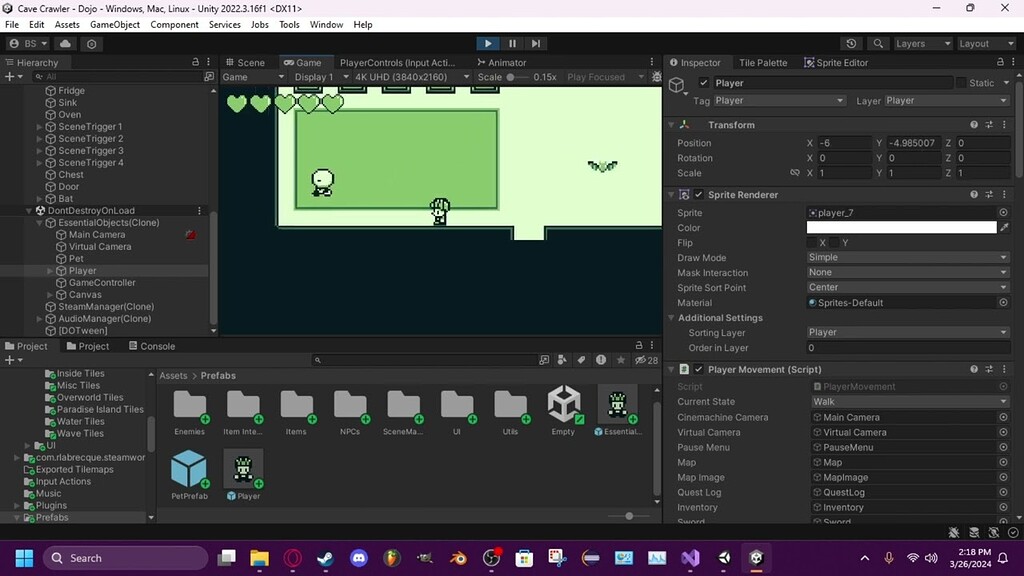
Task: Open the Sorting Layer dropdown
Action: (x=906, y=332)
